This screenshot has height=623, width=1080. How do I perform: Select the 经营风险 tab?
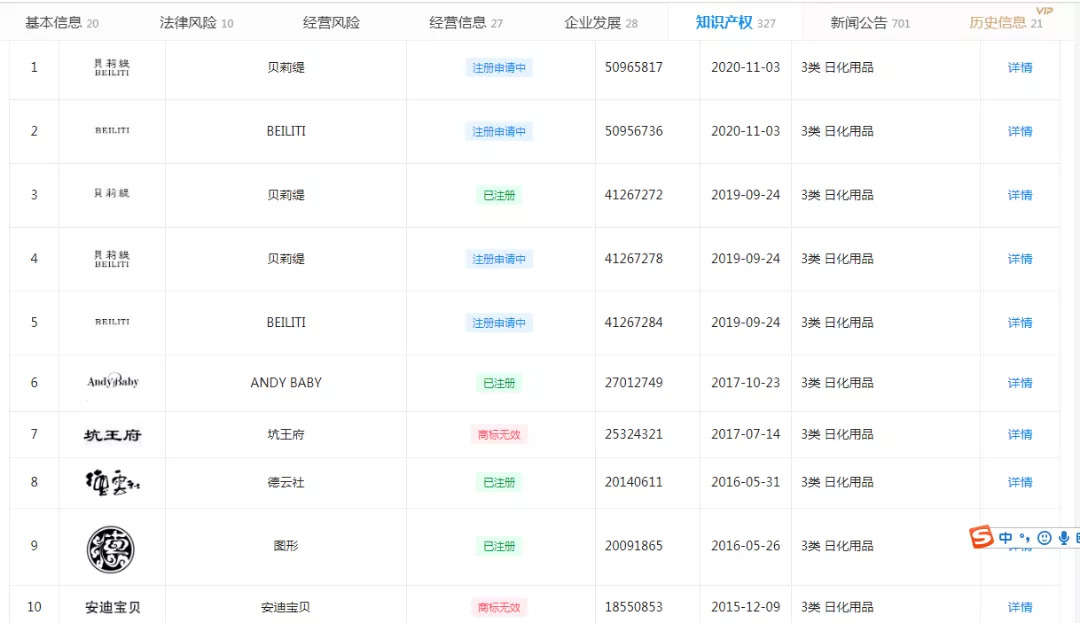(x=331, y=22)
